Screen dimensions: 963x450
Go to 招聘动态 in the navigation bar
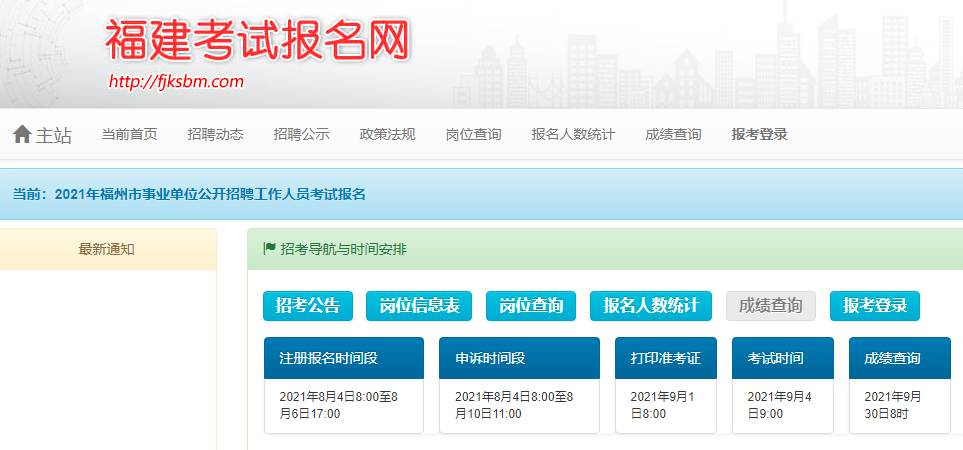[x=216, y=134]
